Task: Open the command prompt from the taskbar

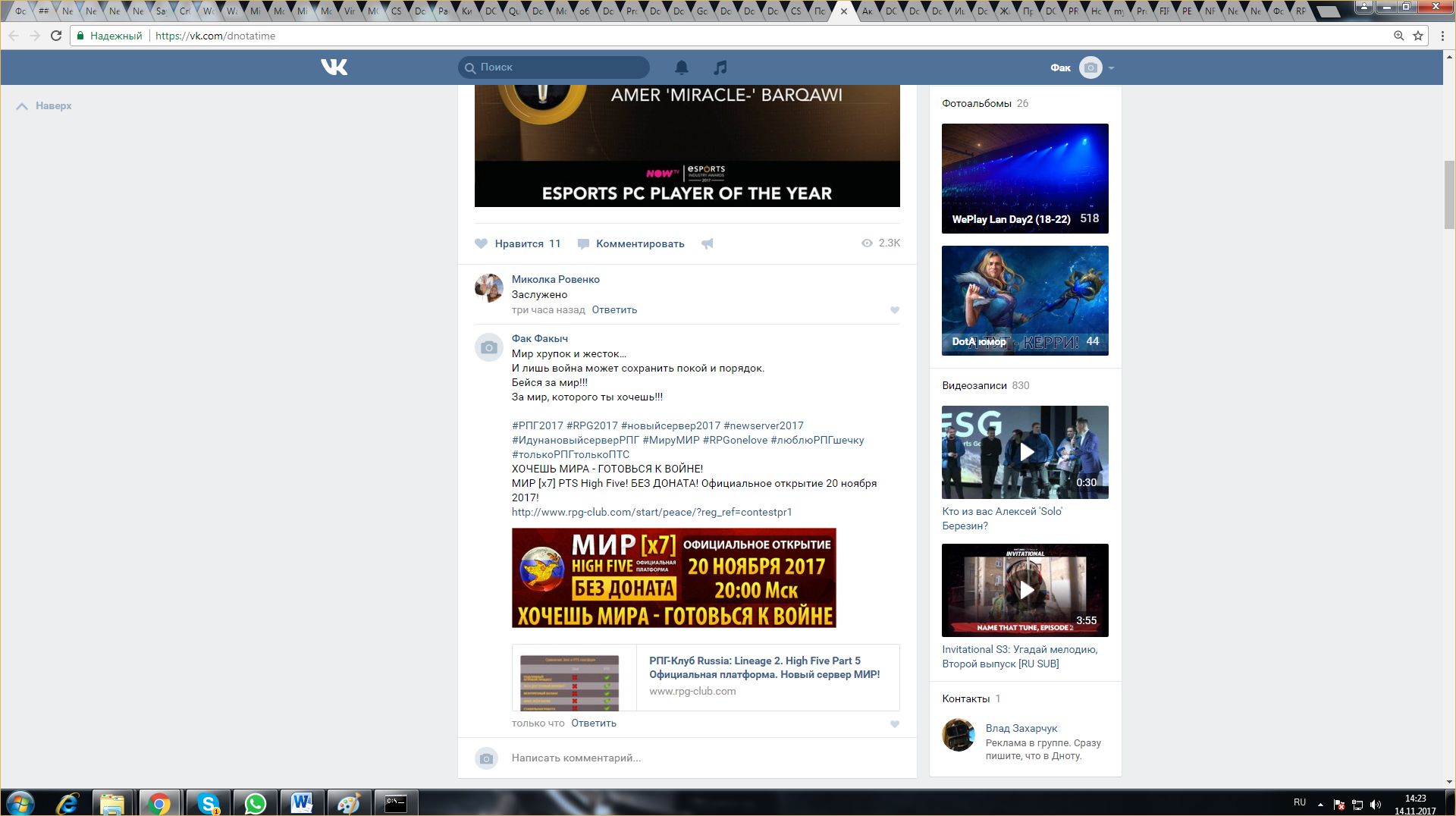Action: [396, 803]
